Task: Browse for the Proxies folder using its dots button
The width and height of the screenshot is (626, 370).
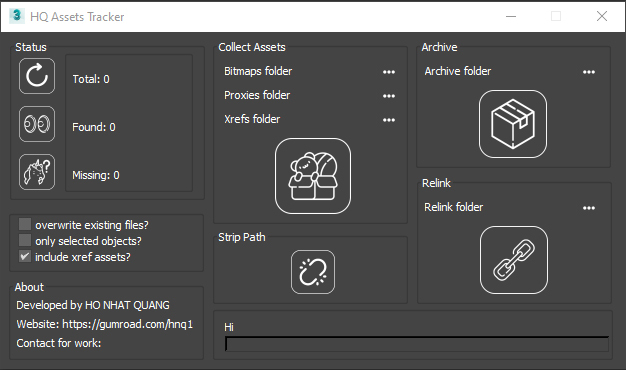Action: pyautogui.click(x=389, y=96)
